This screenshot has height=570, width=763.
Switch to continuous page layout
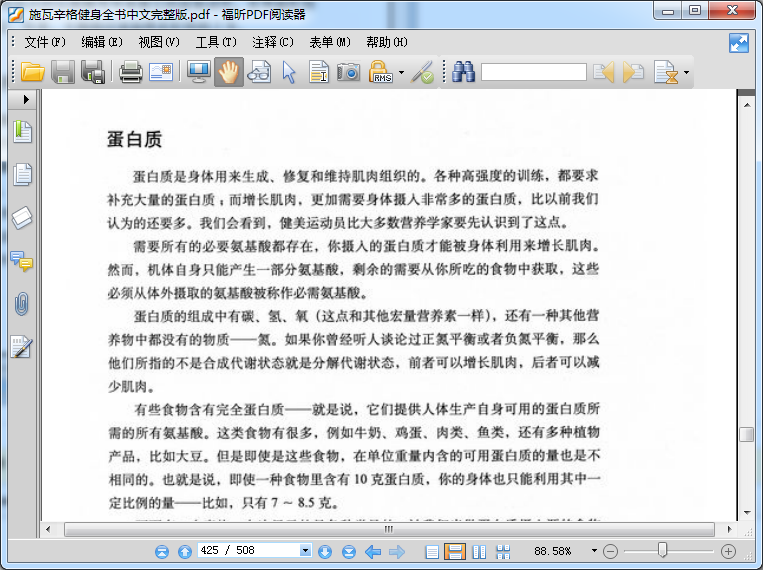tap(455, 552)
